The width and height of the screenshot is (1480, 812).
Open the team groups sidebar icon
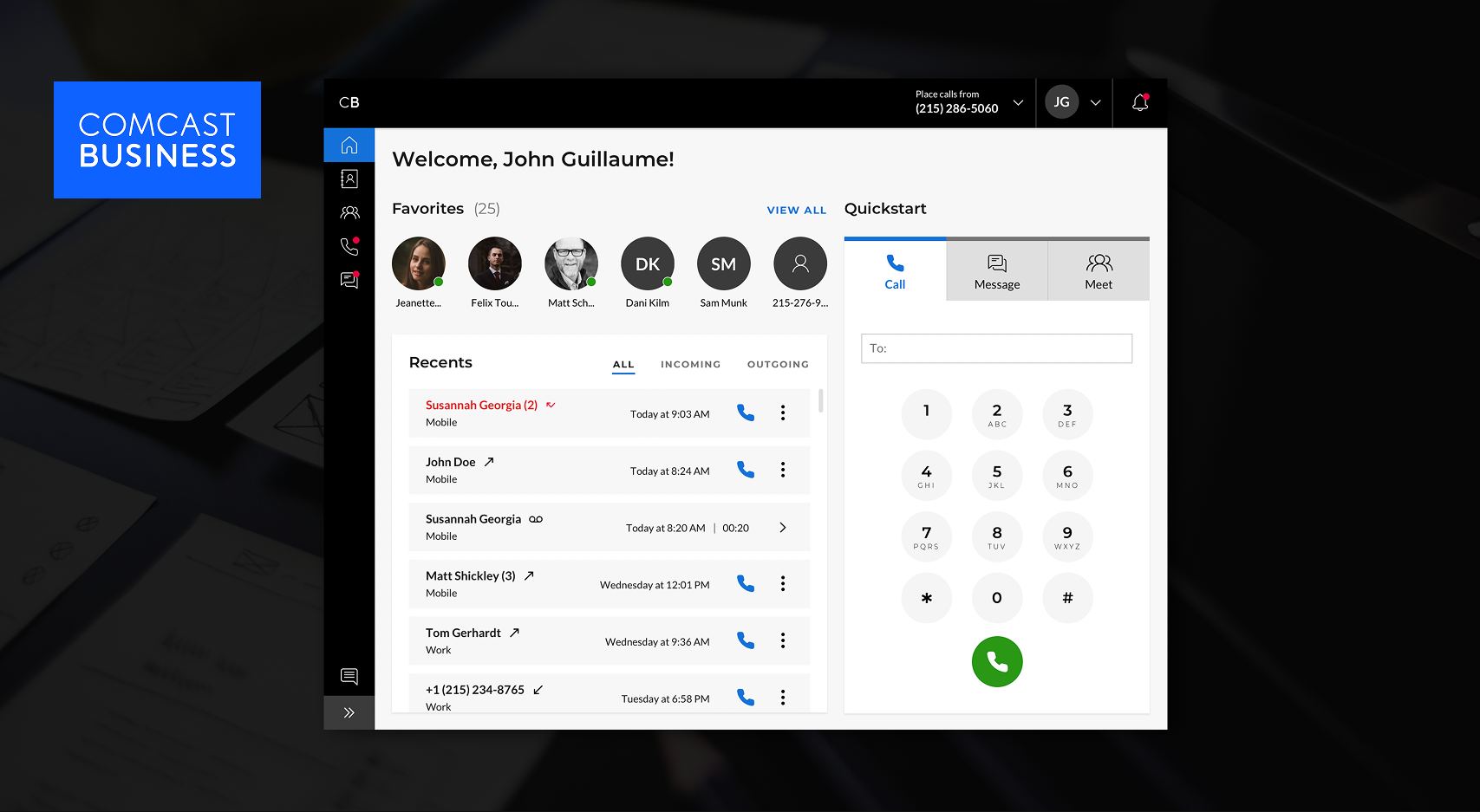click(x=349, y=212)
